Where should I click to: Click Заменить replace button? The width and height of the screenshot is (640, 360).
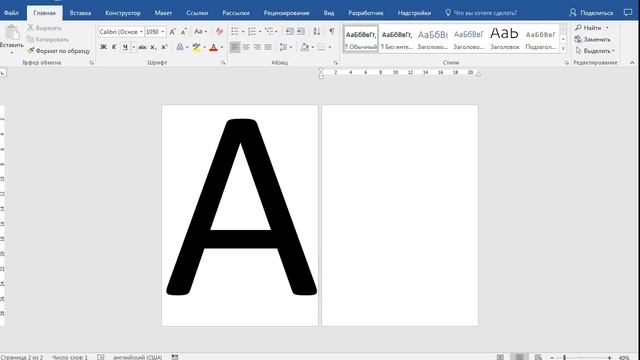tap(592, 39)
